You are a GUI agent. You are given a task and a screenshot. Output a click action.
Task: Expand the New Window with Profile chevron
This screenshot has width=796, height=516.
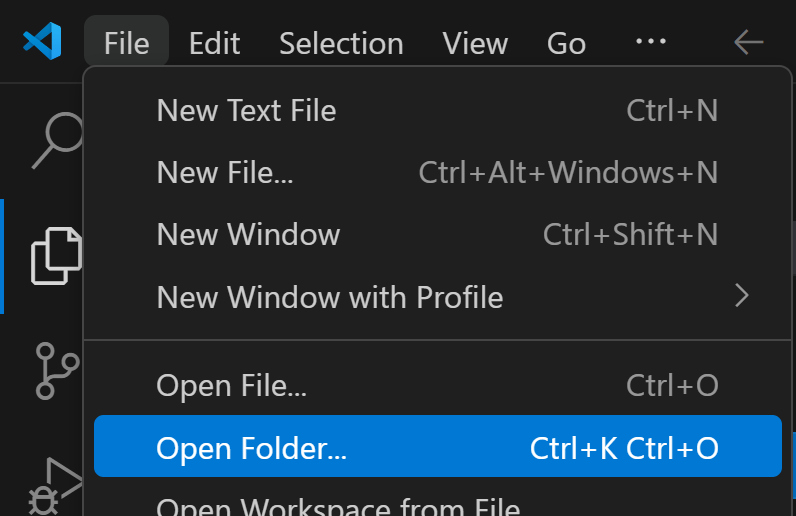pyautogui.click(x=742, y=296)
